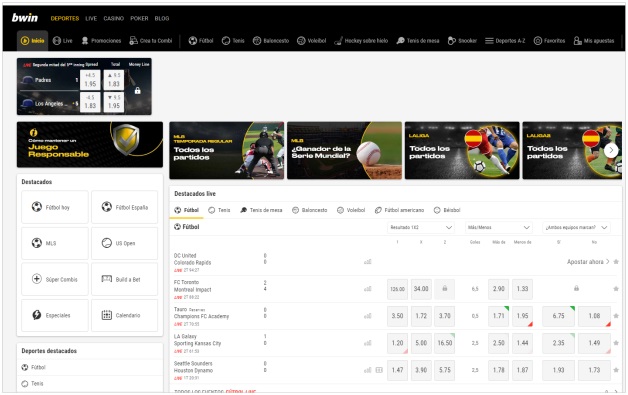Switch to Baloncesto live tab
628x395 pixels.
[x=310, y=210]
